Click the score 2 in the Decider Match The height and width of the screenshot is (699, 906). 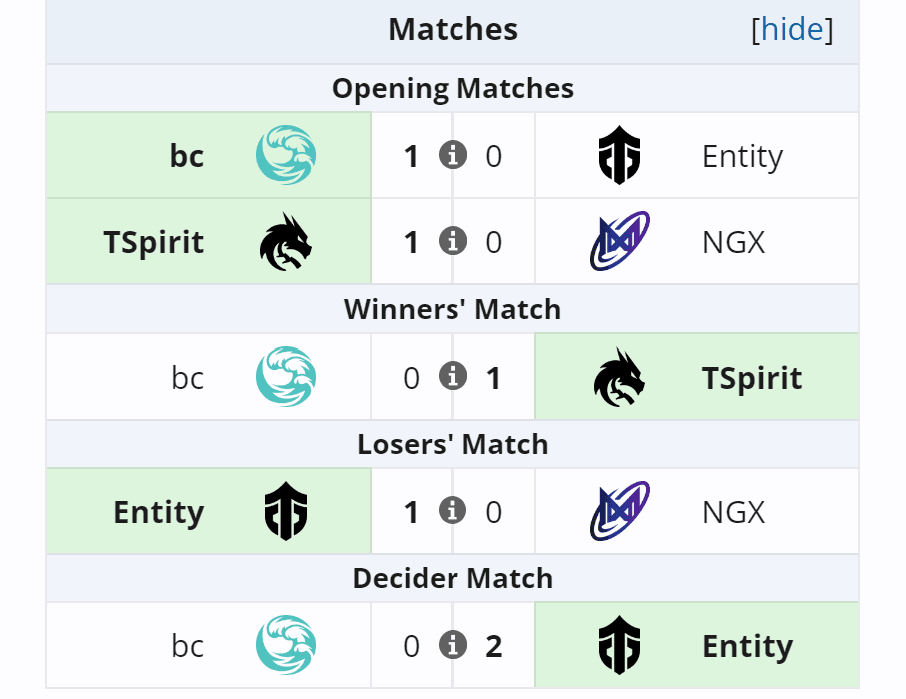(493, 646)
